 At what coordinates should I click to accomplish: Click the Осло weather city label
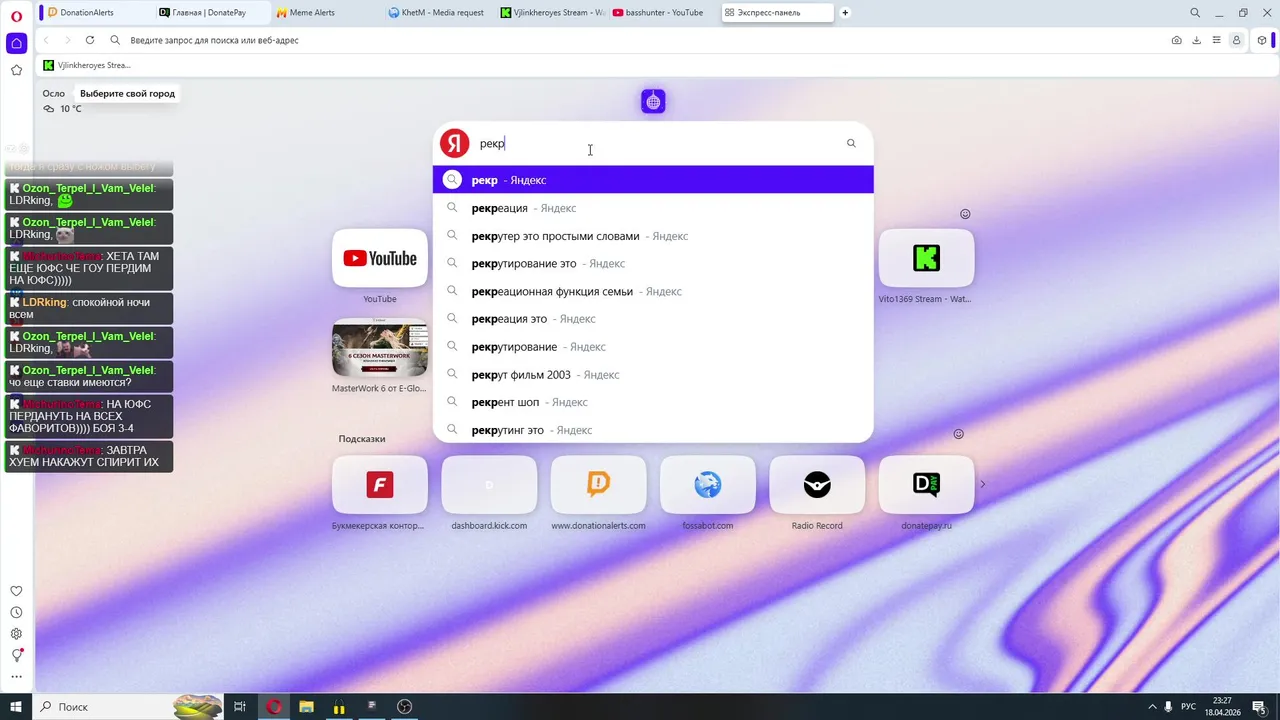pos(53,93)
